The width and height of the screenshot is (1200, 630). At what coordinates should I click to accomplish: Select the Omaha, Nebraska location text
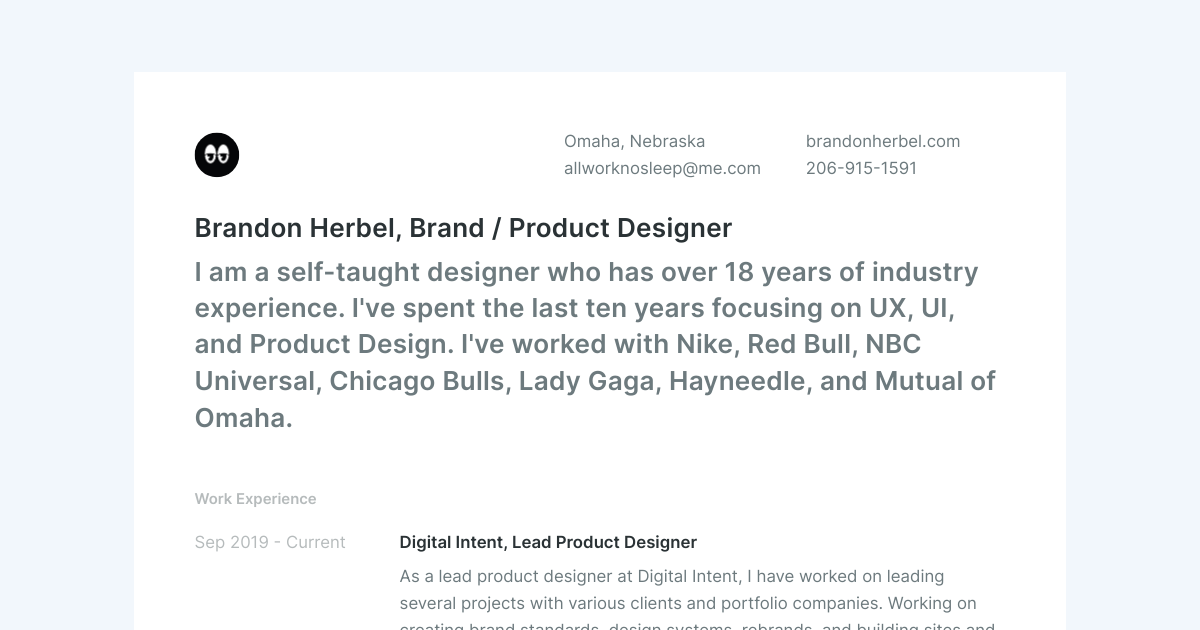pos(634,141)
